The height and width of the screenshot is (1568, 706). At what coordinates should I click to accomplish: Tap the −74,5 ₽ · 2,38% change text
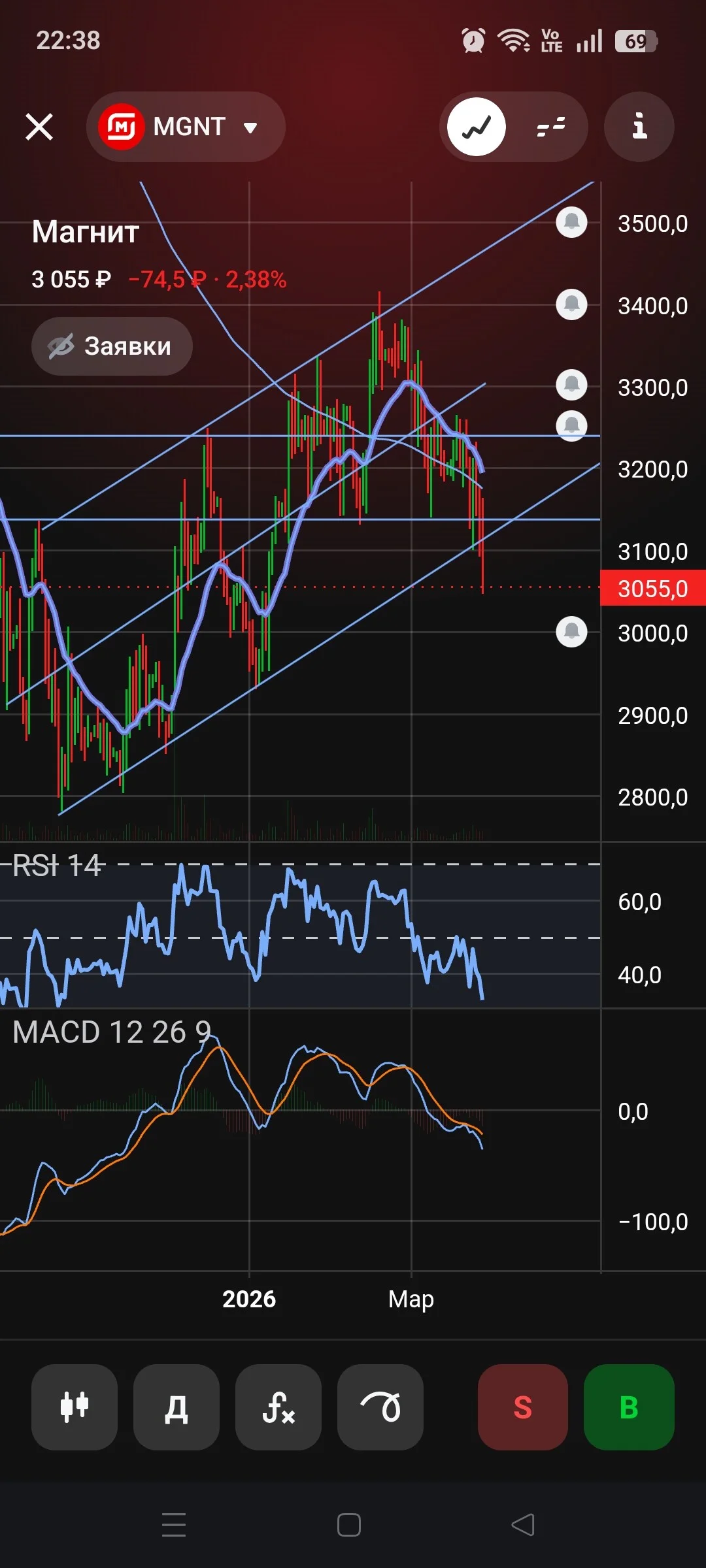207,280
